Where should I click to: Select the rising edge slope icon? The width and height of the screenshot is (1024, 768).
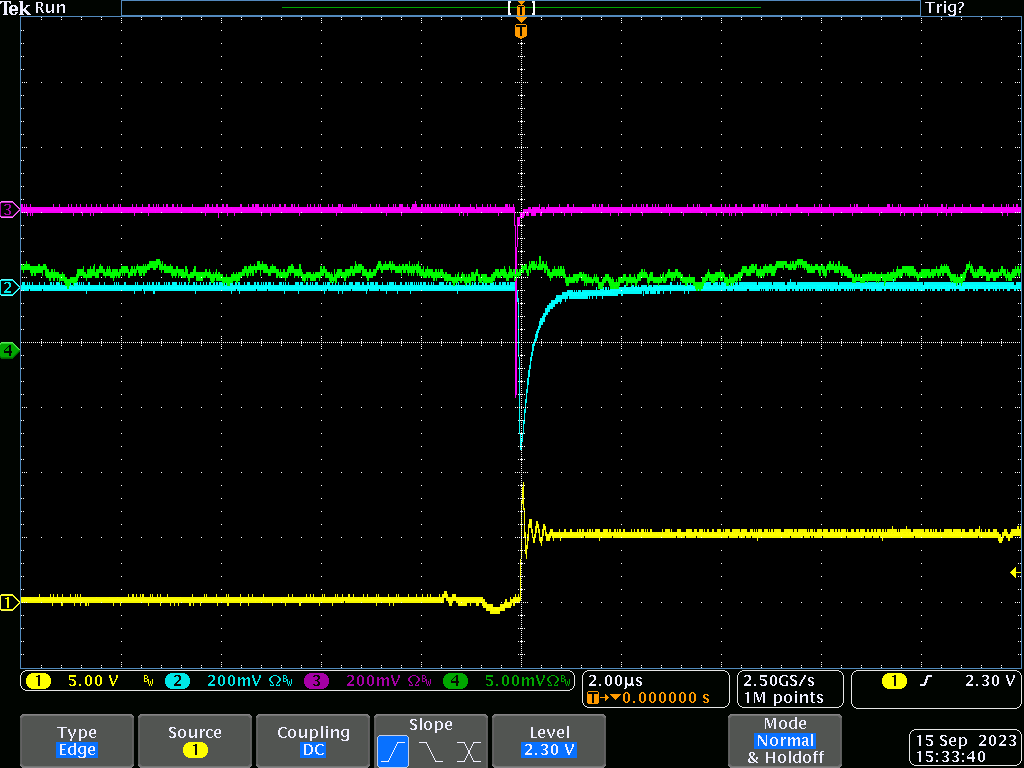coord(393,751)
